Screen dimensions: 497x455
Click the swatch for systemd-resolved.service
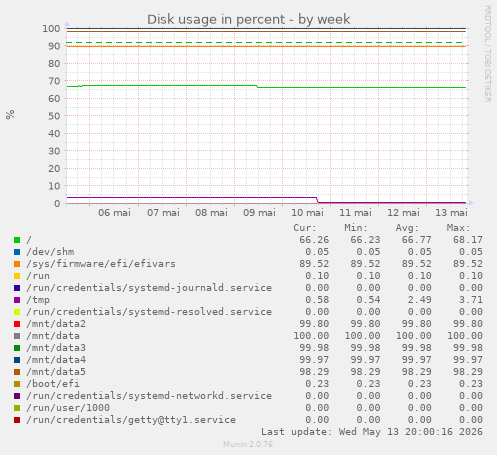click(17, 312)
